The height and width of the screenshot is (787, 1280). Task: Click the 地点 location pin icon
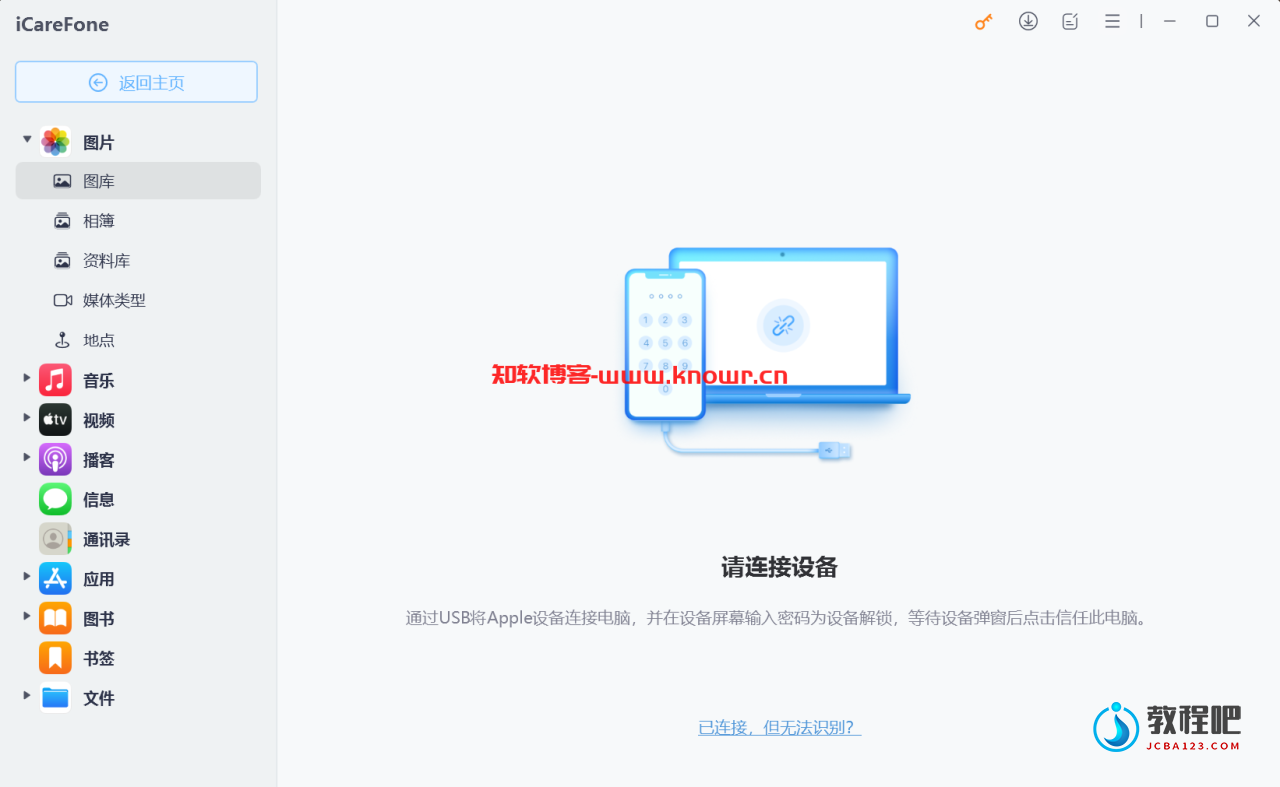tap(63, 340)
